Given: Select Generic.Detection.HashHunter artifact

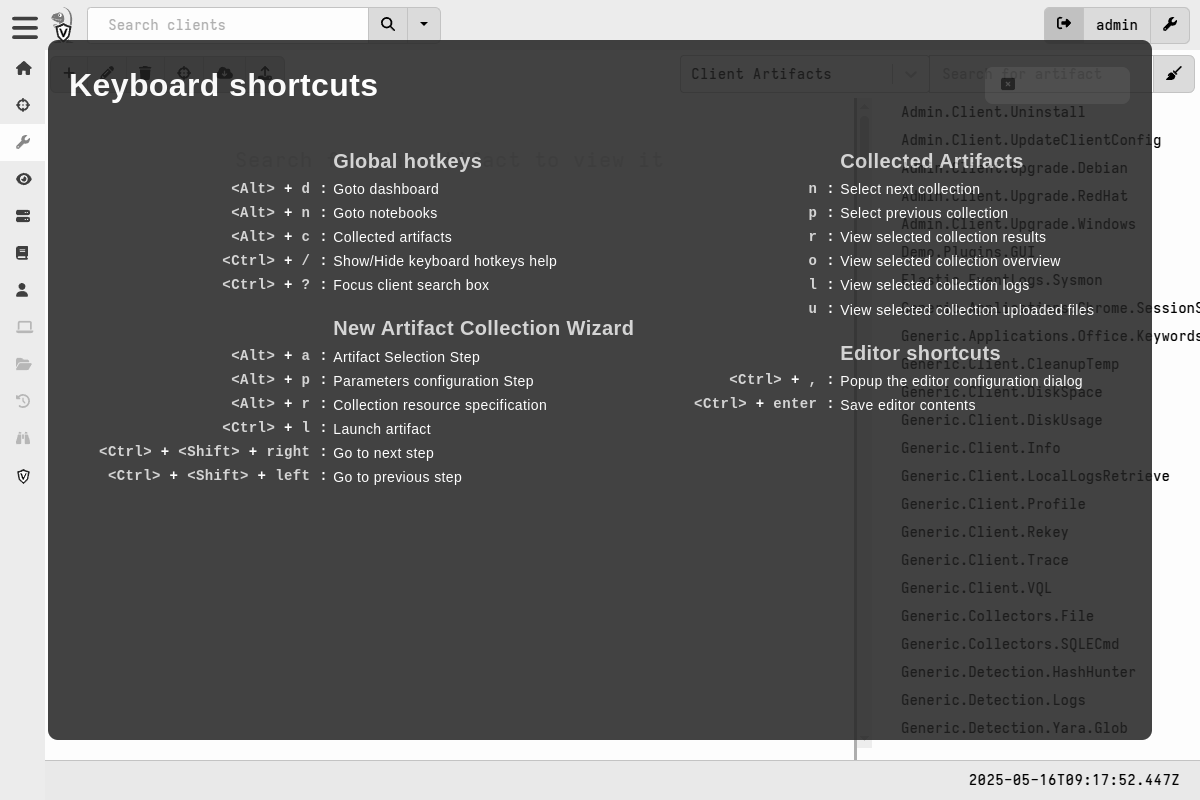Looking at the screenshot, I should point(1018,672).
